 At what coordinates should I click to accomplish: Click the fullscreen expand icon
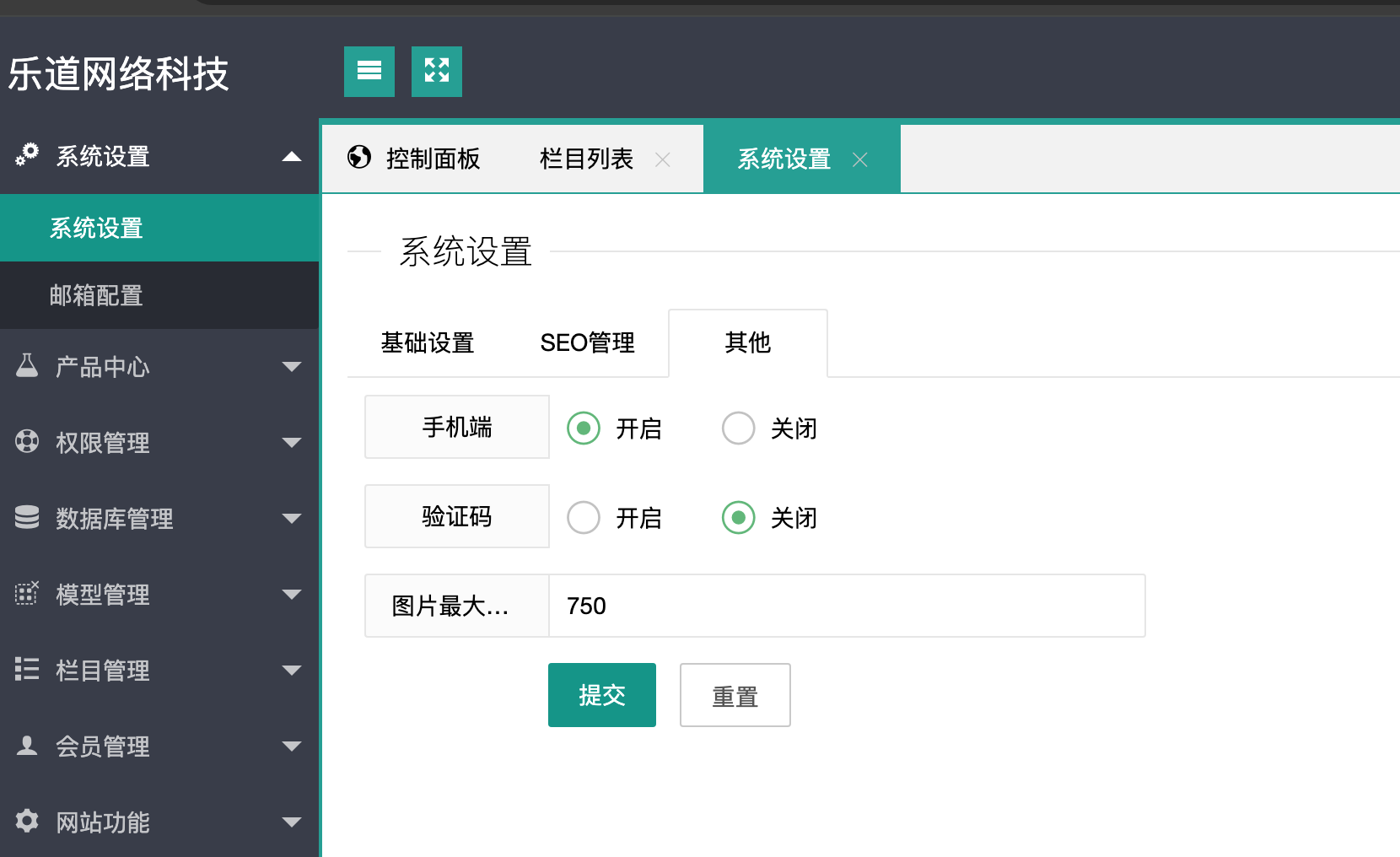[x=437, y=72]
